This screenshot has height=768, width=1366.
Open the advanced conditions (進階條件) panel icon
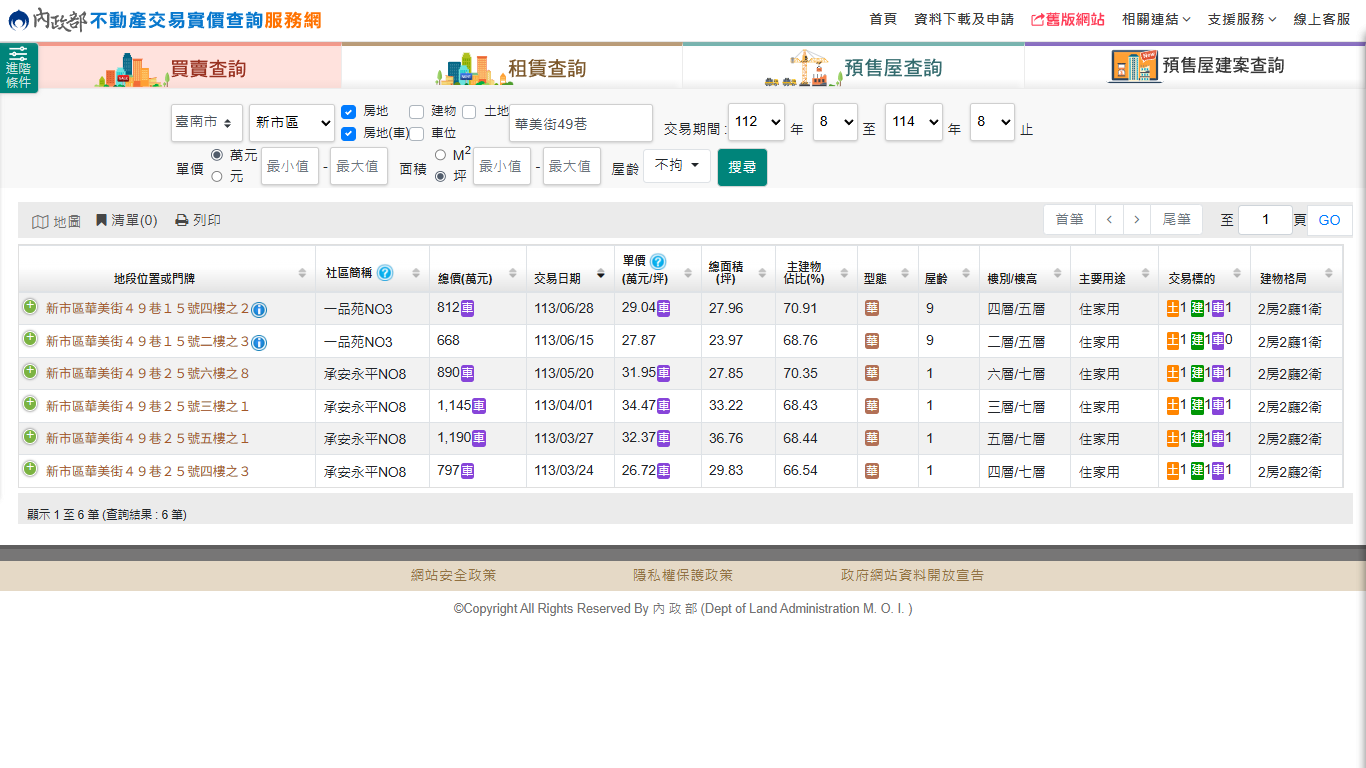(18, 67)
